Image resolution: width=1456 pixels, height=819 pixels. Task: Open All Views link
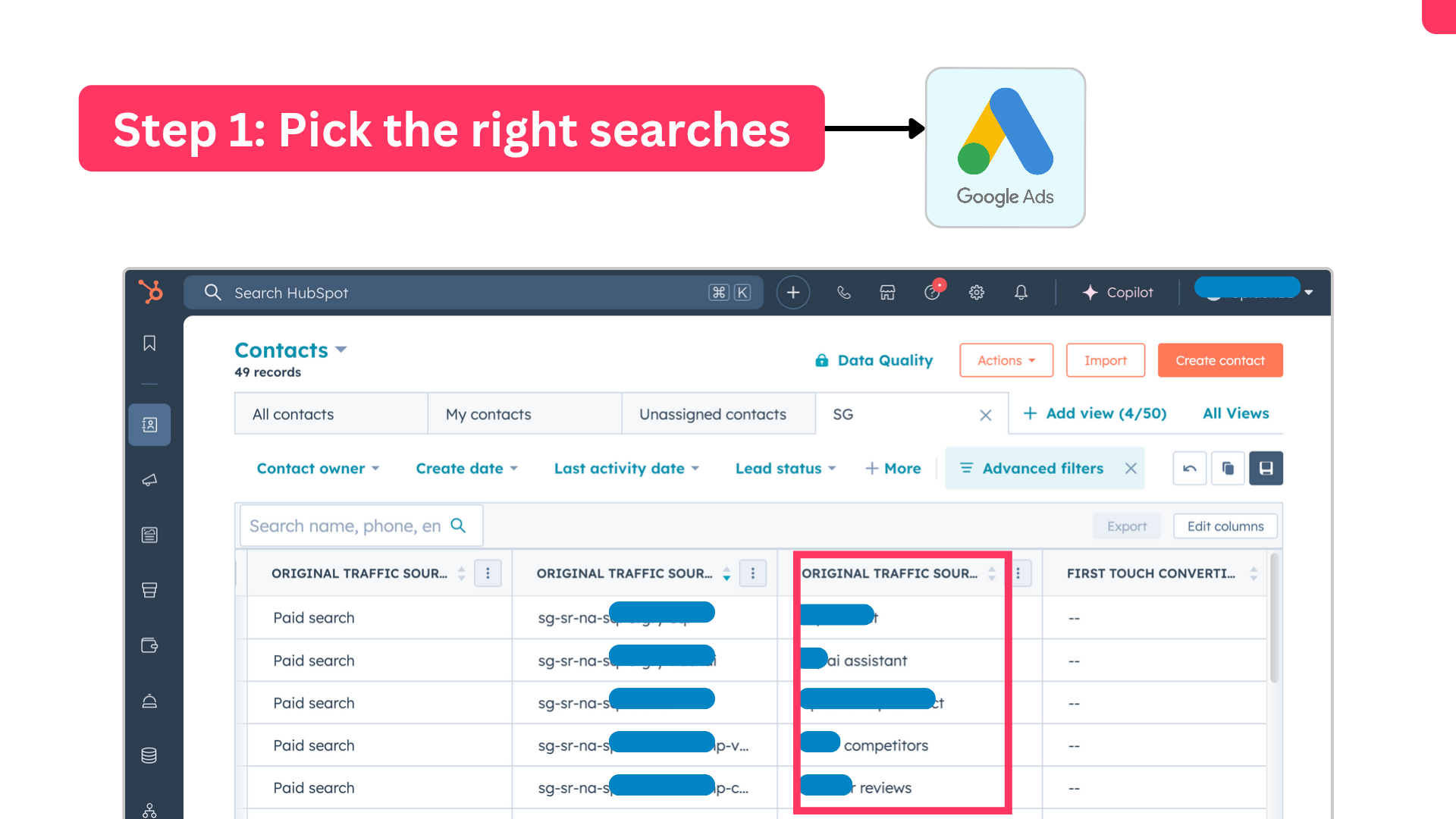1235,413
